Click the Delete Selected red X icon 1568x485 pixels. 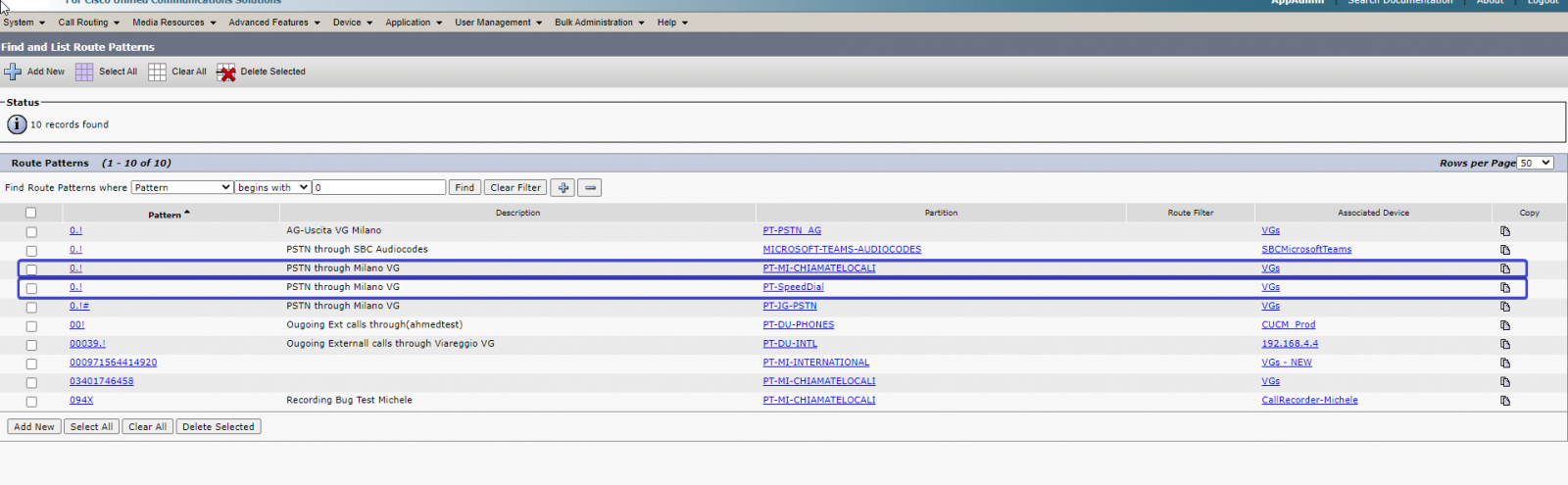226,73
